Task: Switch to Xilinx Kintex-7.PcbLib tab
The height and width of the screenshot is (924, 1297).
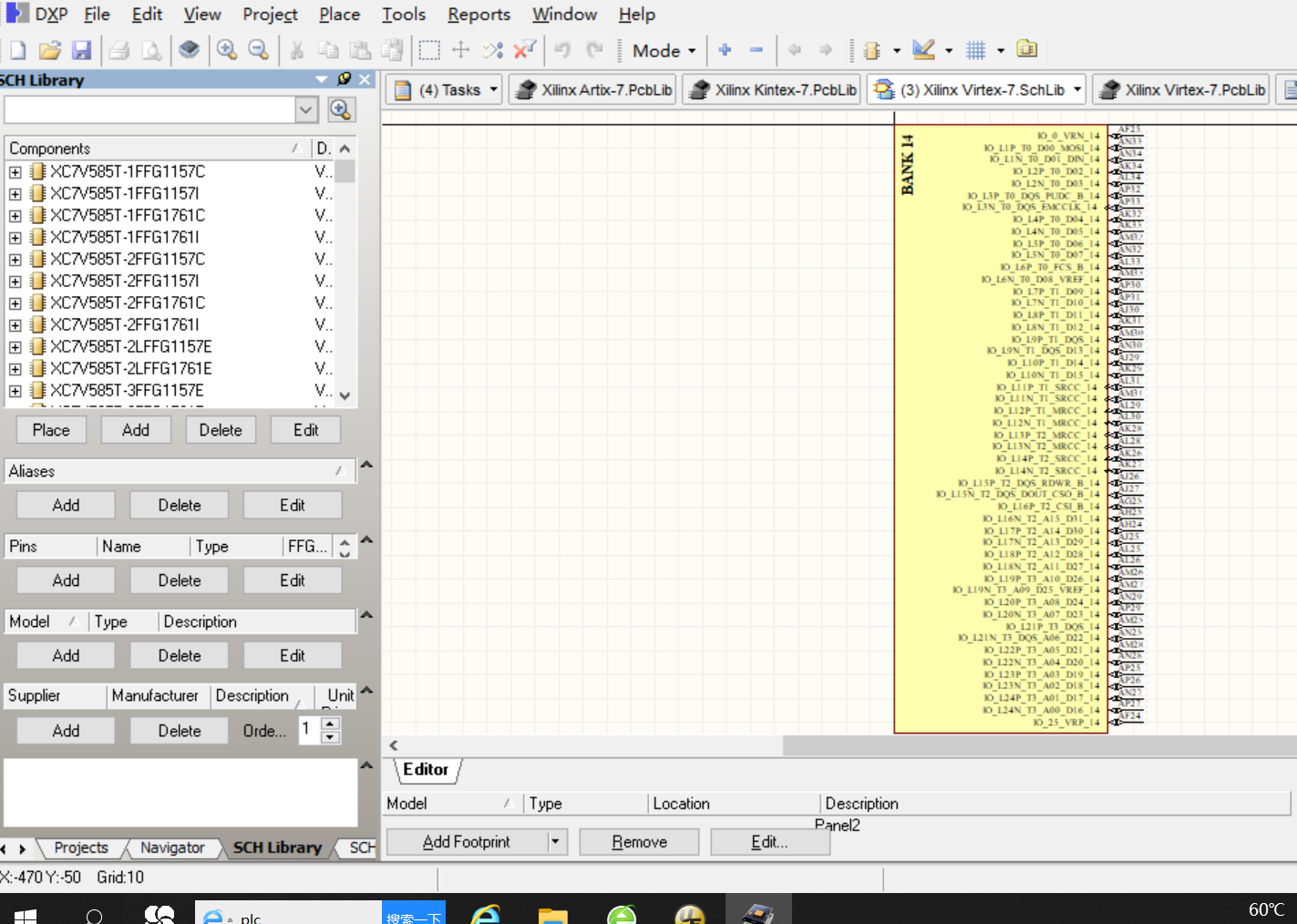Action: click(773, 89)
